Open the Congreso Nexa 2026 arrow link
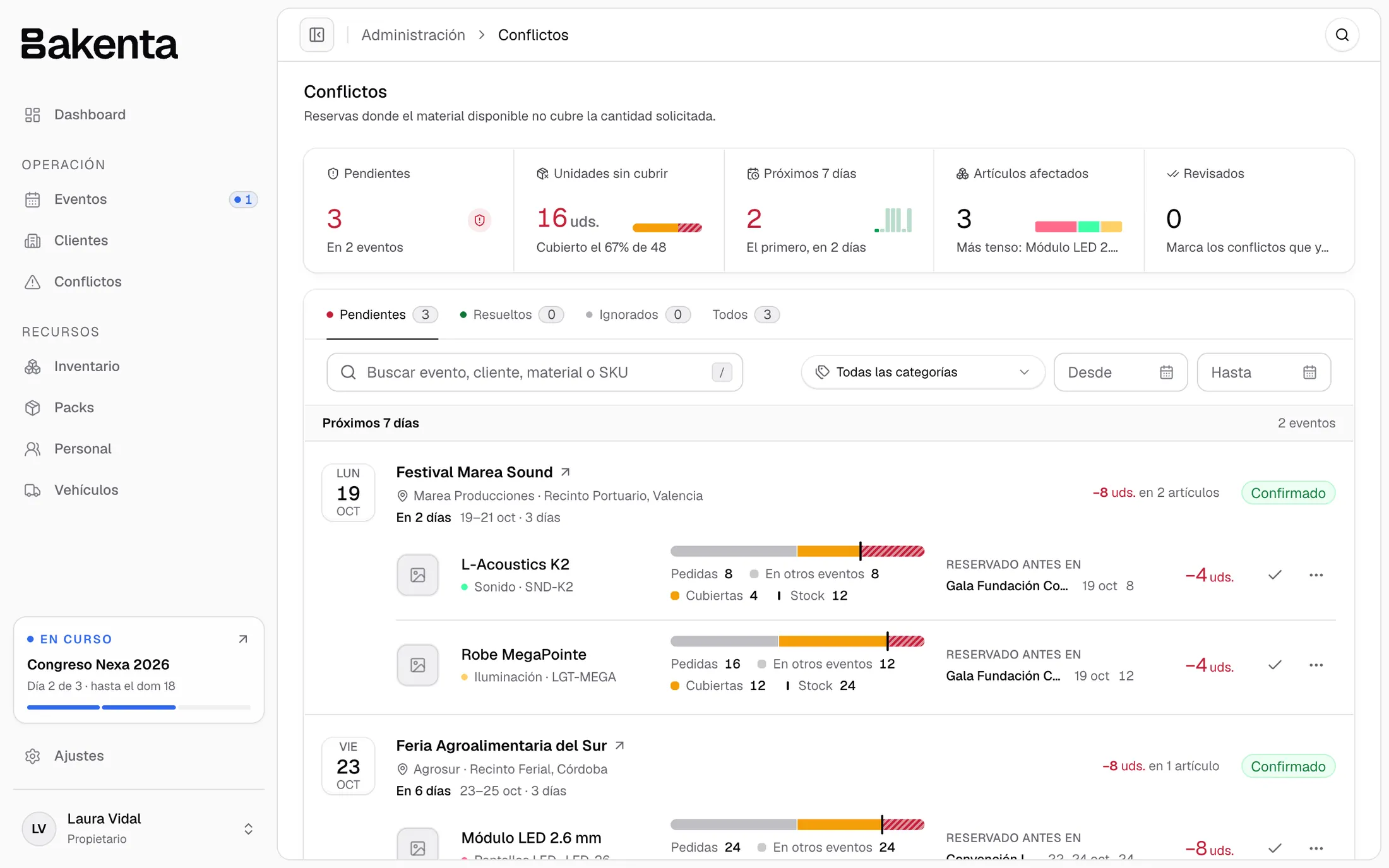Screen dimensions: 1389x868 click(243, 639)
